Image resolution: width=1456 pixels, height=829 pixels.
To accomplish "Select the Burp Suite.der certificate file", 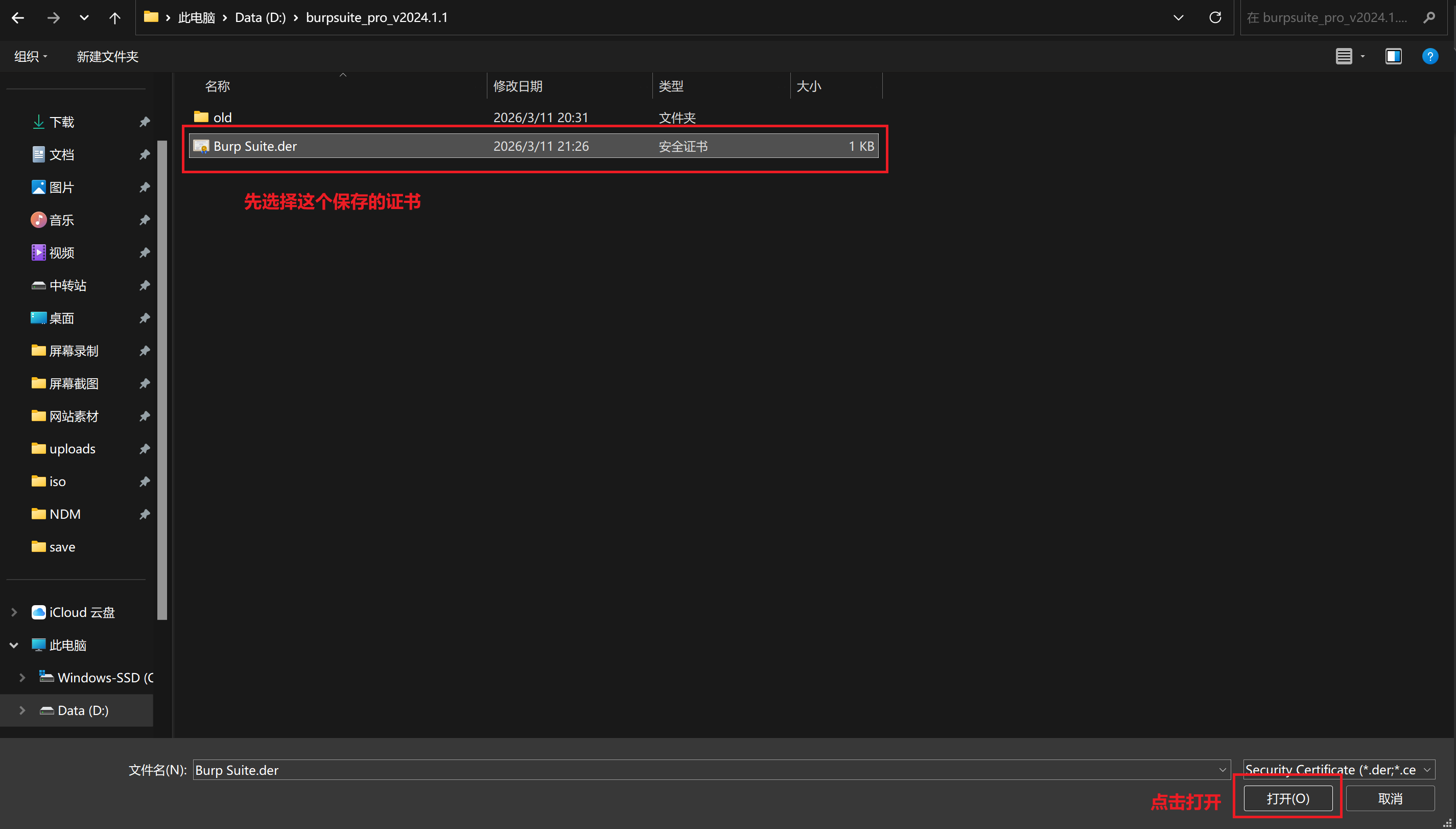I will coord(533,146).
